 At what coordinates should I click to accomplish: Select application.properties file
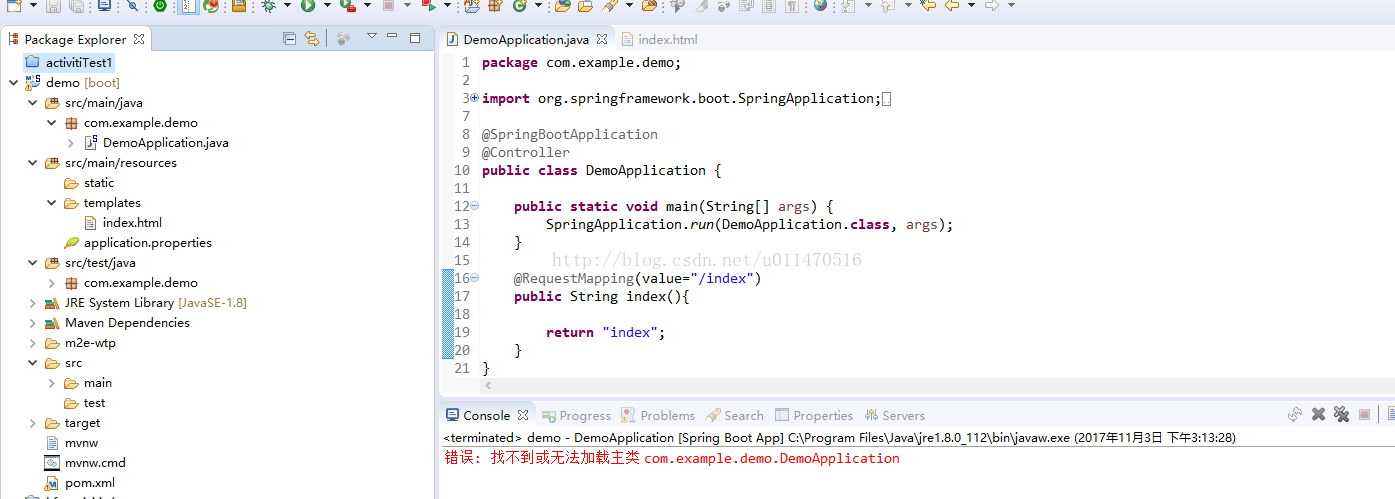tap(138, 243)
